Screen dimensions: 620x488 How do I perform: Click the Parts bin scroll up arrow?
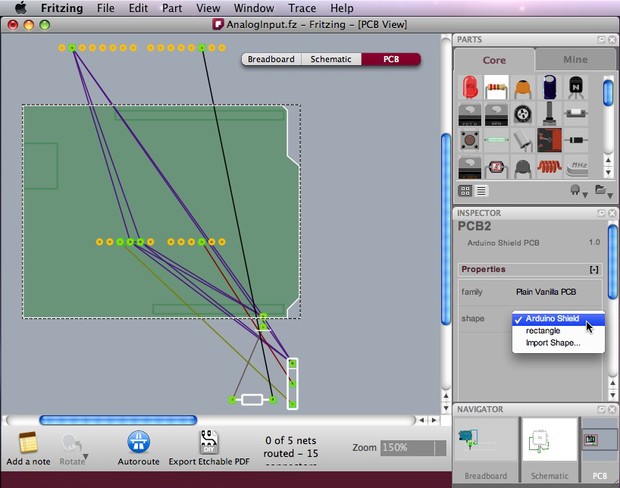point(609,160)
